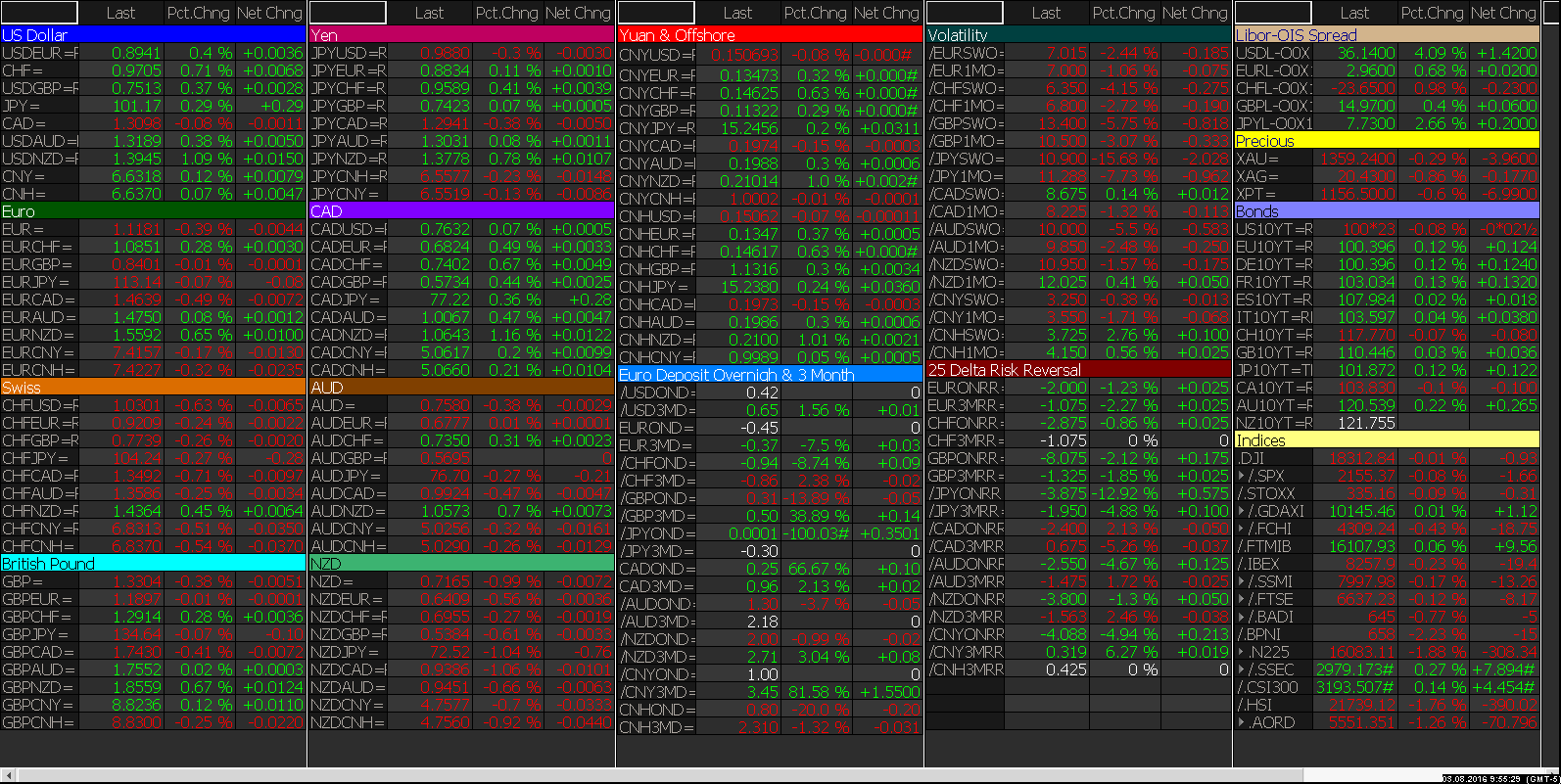This screenshot has width=1561, height=784.
Task: Click Last header above Yuan & Offshore list
Action: 738,13
